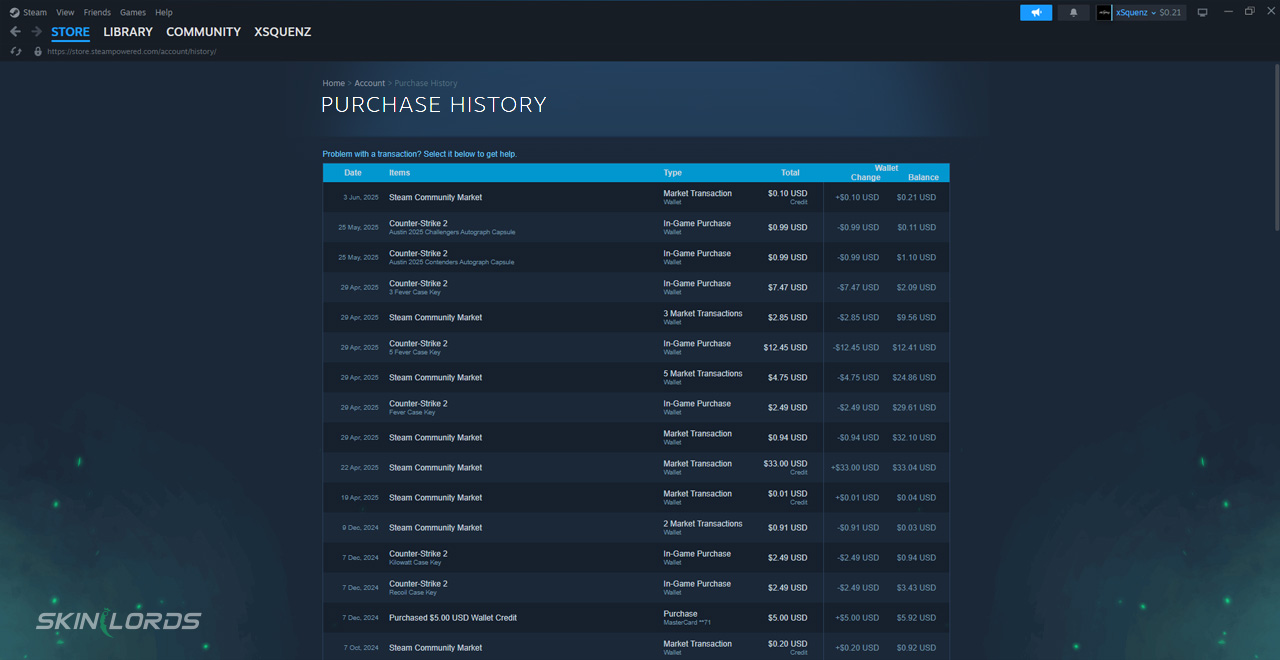
Task: Select the Austin 2025 Challengers Autograph Capsule purchase
Action: click(x=636, y=227)
